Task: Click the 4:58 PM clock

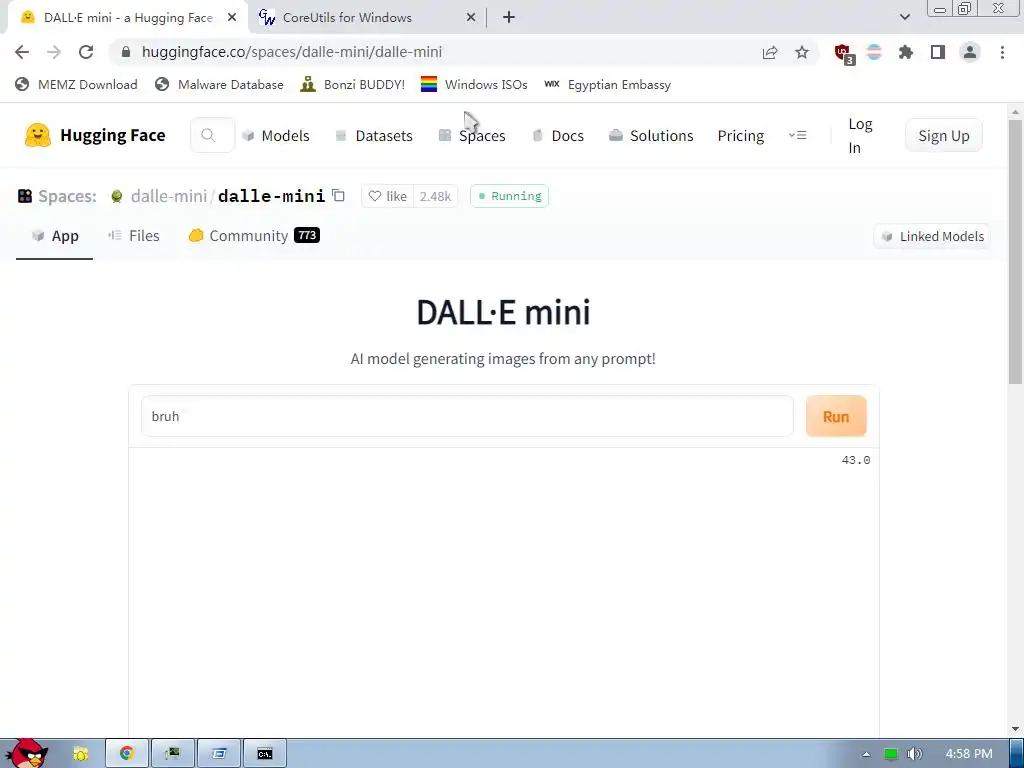Action: coord(969,754)
